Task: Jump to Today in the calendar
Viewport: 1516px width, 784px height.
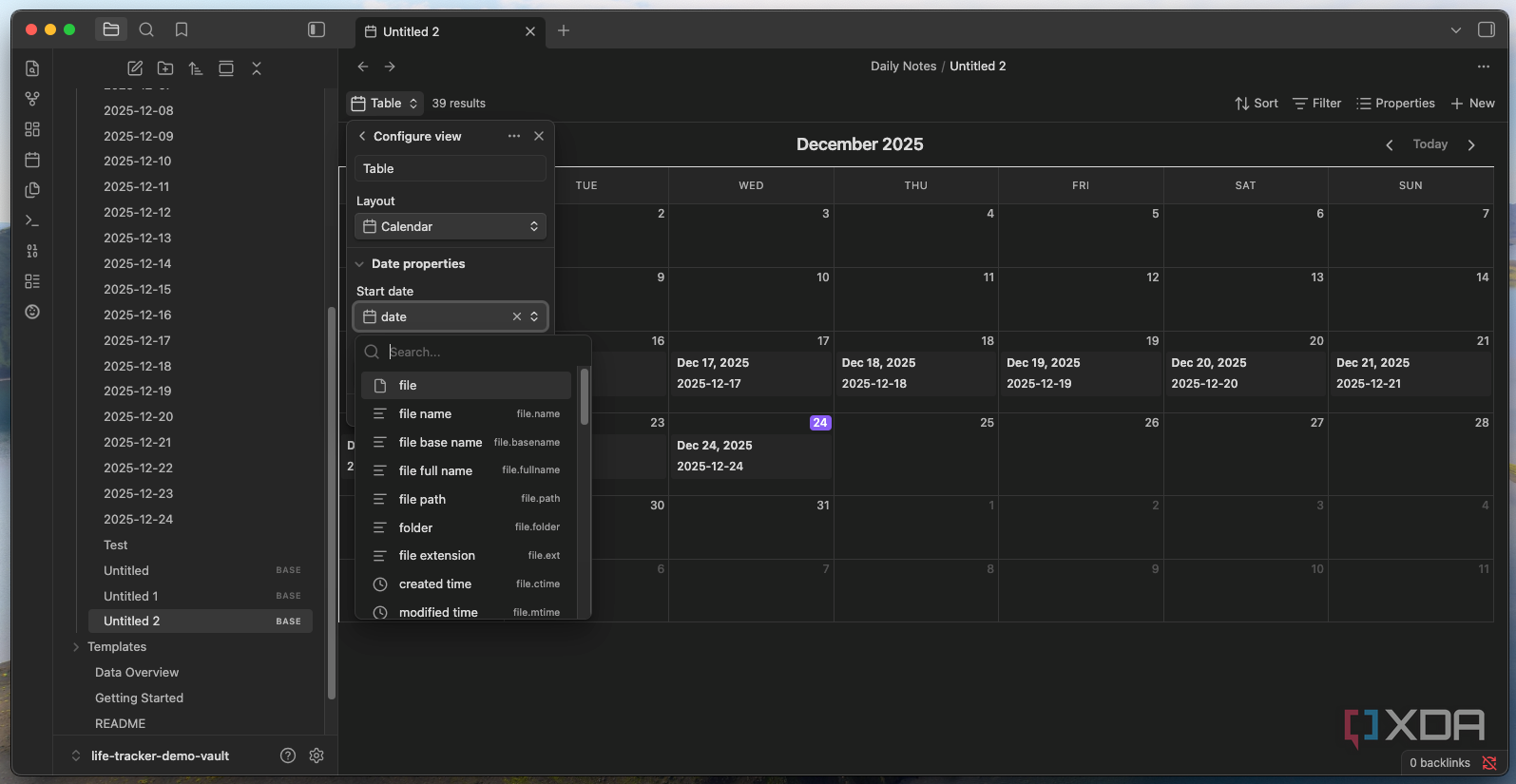Action: tap(1430, 143)
